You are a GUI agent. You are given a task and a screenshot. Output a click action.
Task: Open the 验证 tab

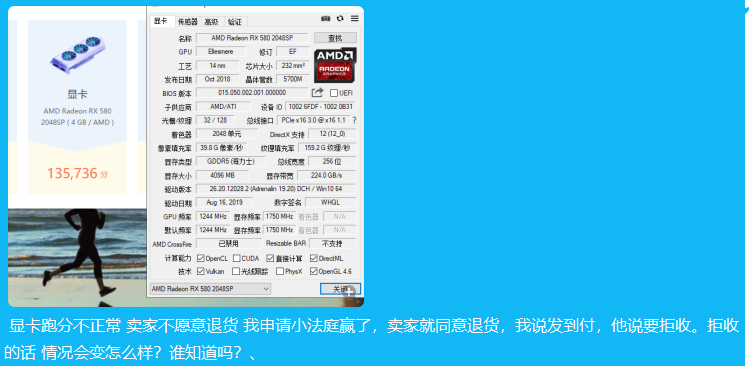coord(235,22)
